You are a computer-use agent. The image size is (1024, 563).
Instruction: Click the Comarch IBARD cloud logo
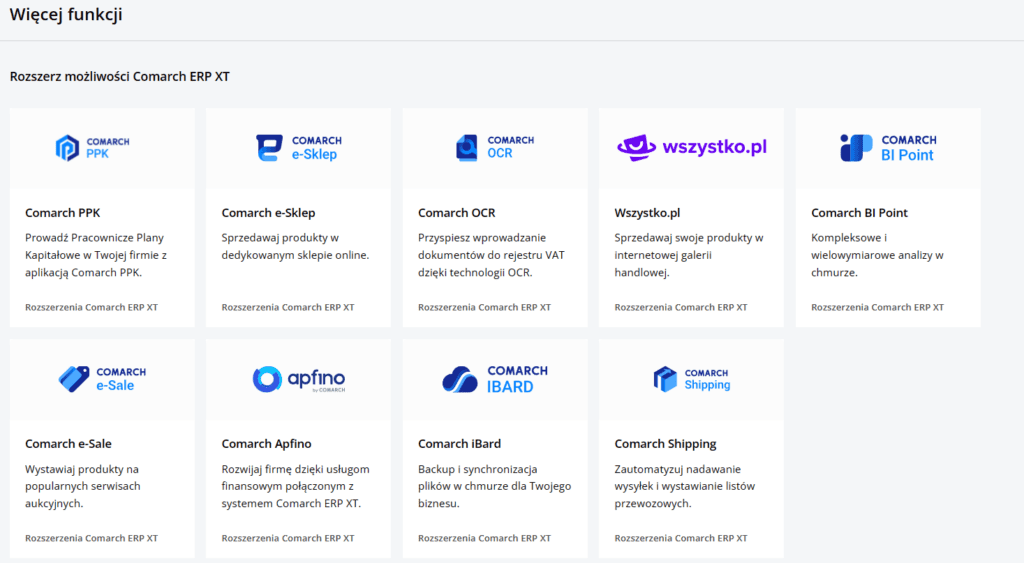pyautogui.click(x=494, y=379)
